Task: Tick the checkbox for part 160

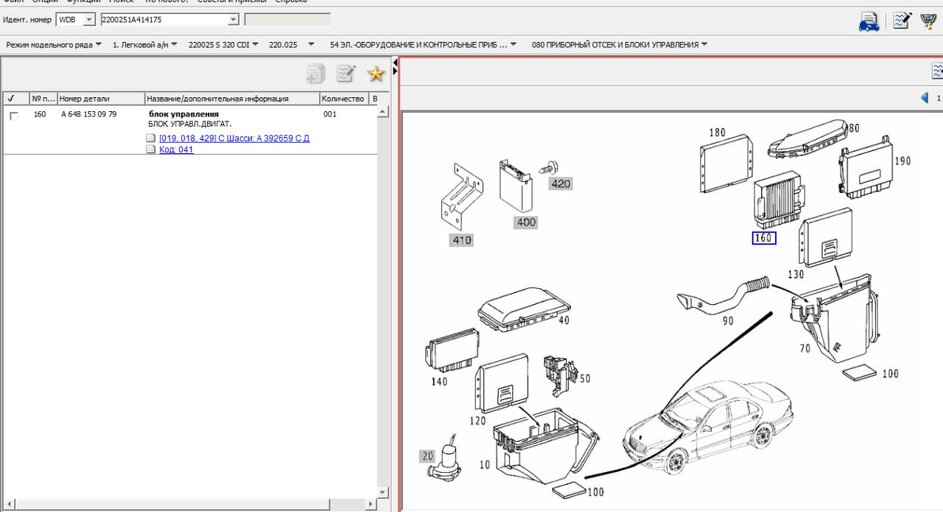Action: (13, 116)
